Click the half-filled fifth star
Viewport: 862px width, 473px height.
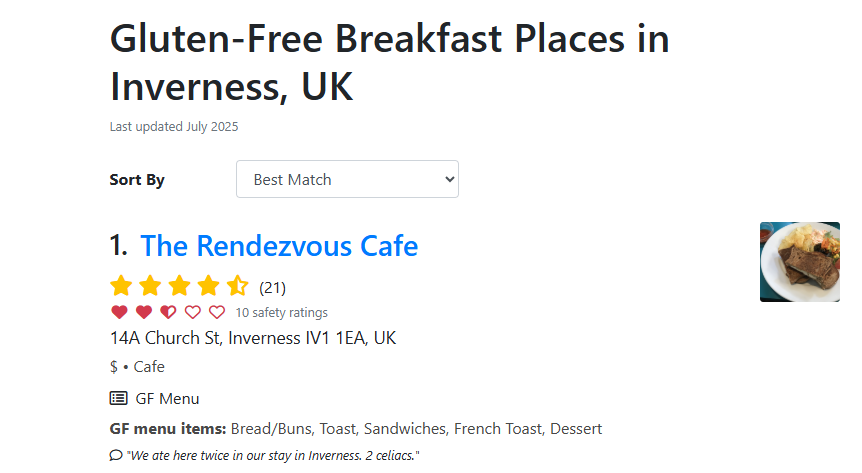[237, 286]
